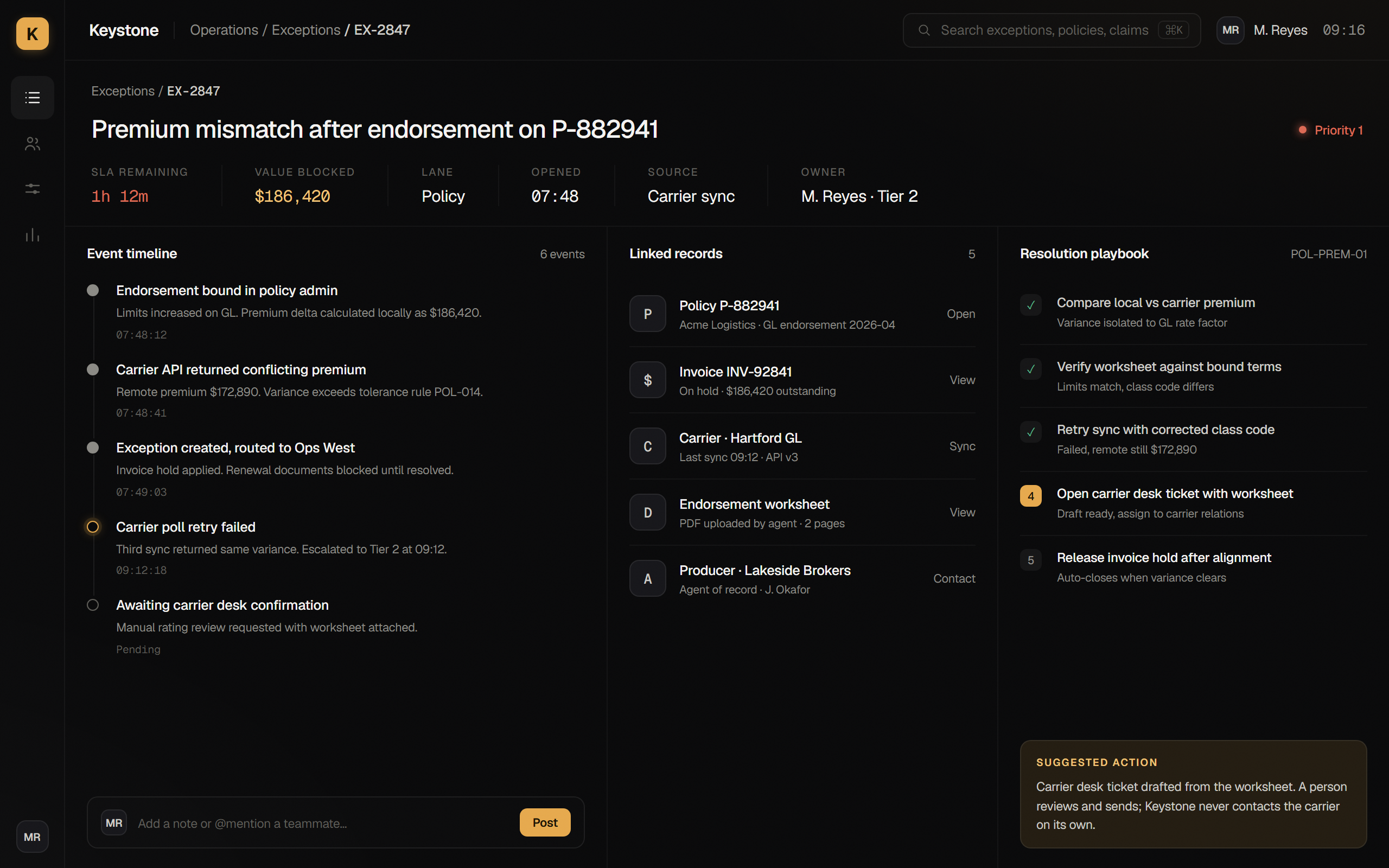The height and width of the screenshot is (868, 1389).
Task: Click the 07:48 opened time value
Action: 555,196
